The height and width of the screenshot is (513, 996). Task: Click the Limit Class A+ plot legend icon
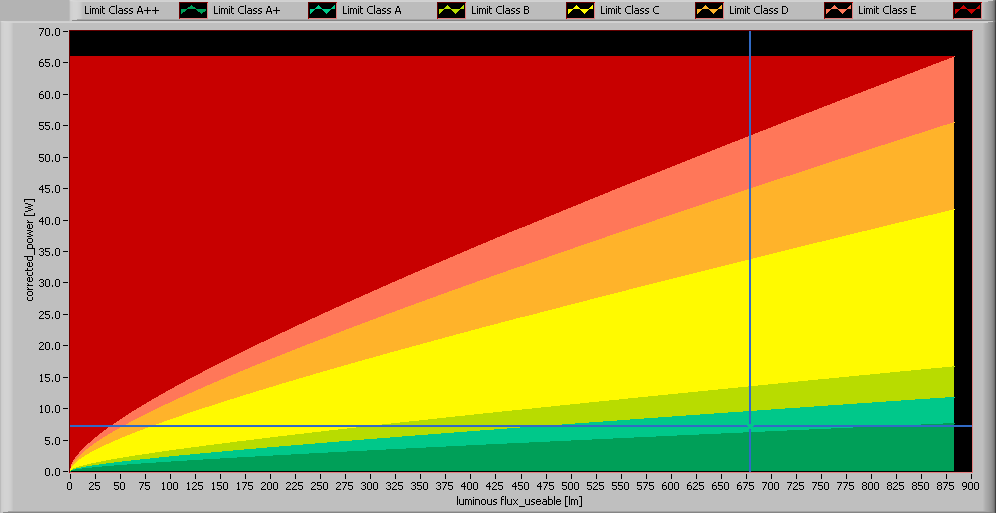click(x=322, y=11)
